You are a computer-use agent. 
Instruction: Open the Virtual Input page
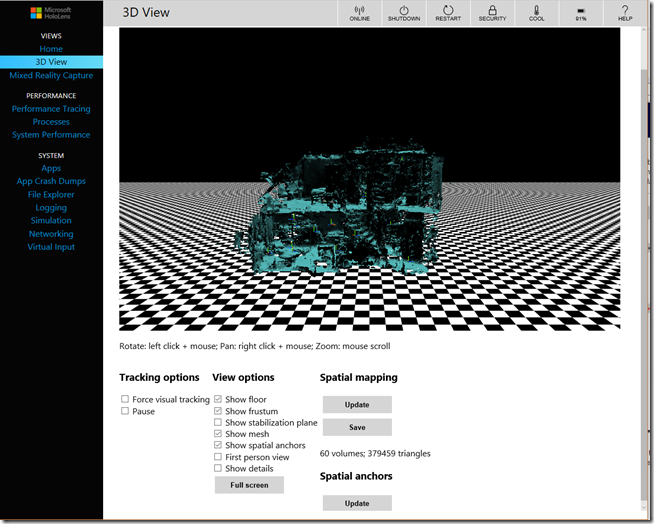pyautogui.click(x=51, y=247)
